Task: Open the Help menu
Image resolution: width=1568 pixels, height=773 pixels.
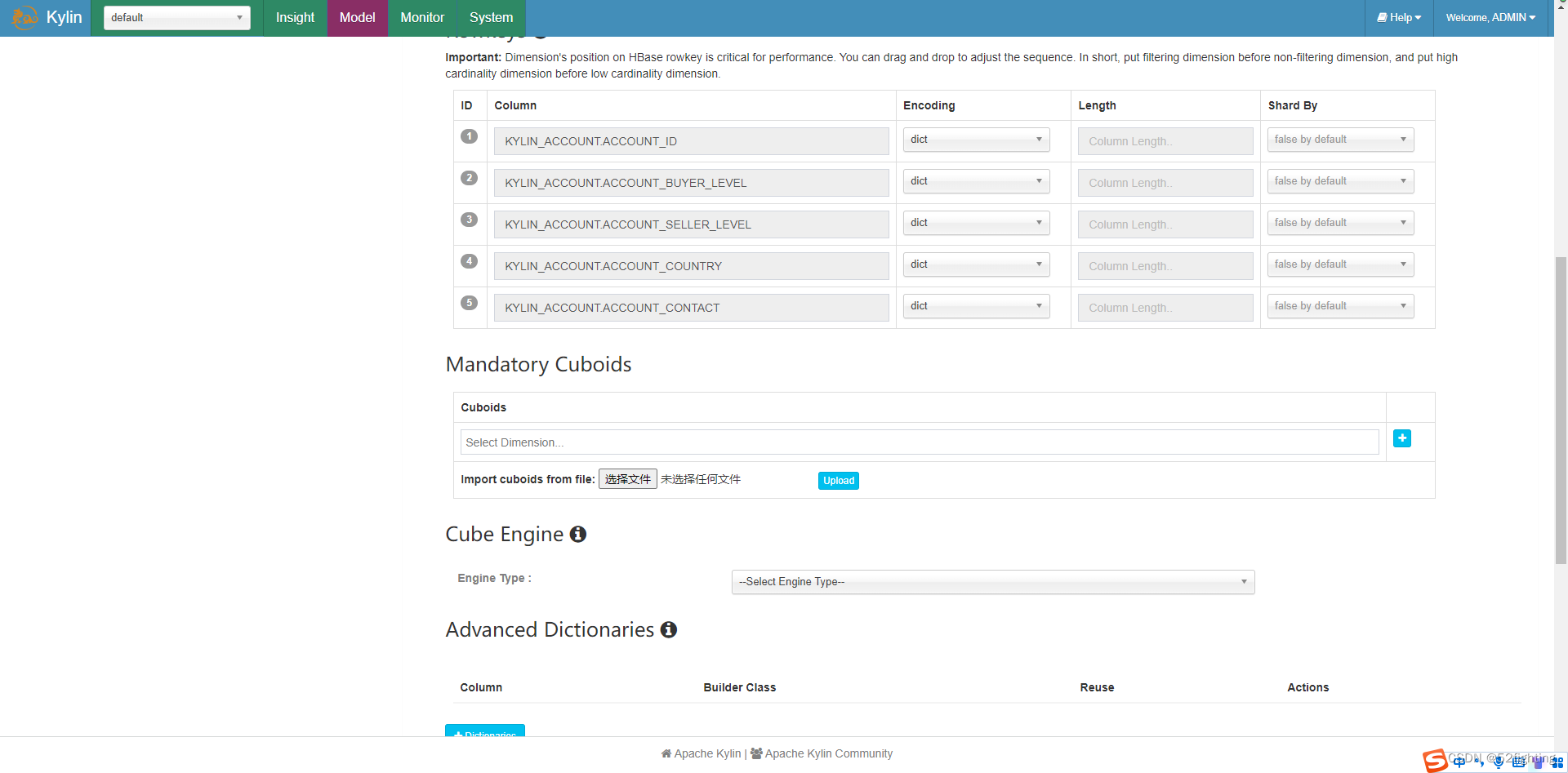Action: [1399, 17]
